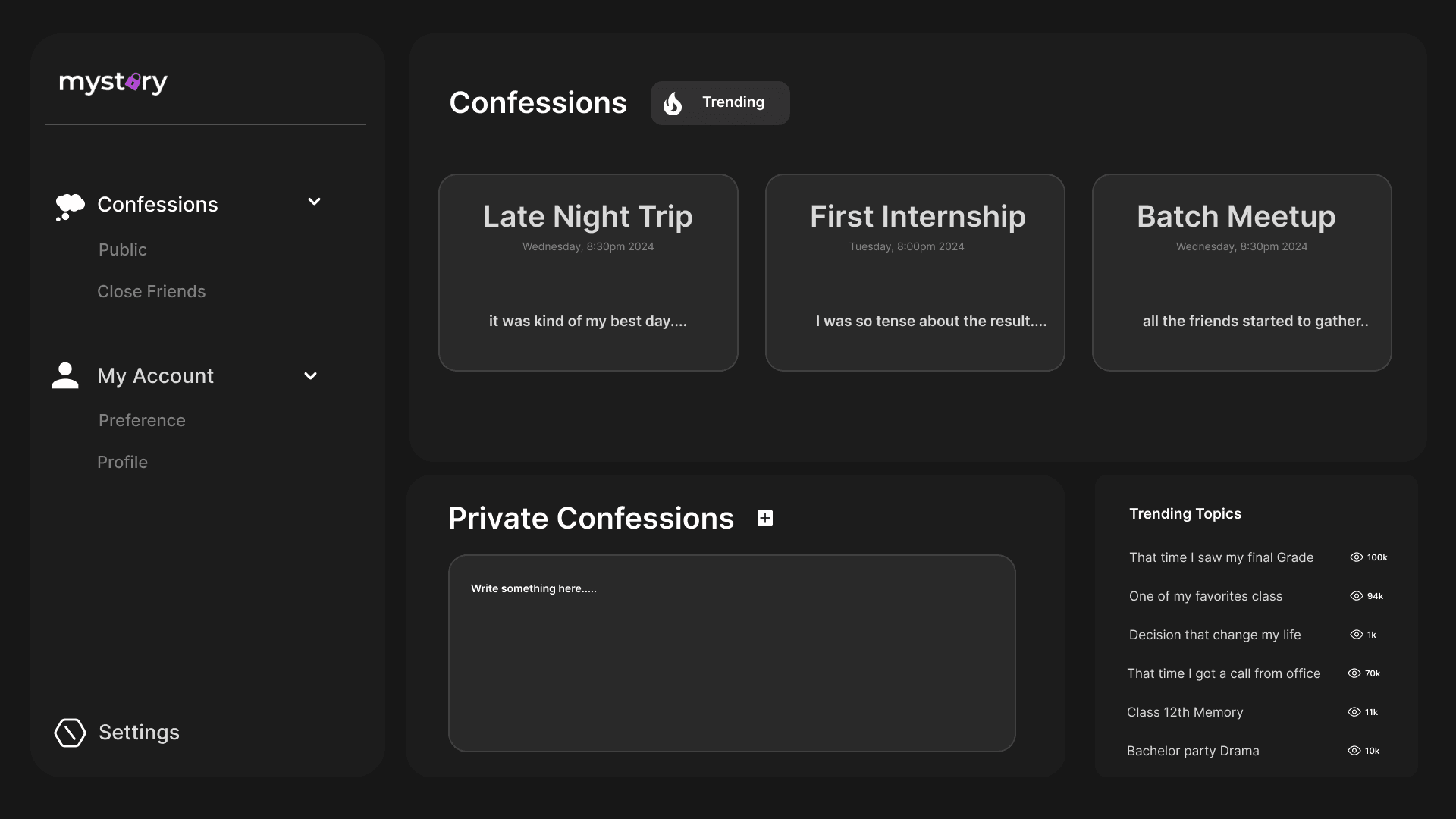Screen dimensions: 1456x819
Task: Click the mystory logo
Action: click(x=114, y=82)
